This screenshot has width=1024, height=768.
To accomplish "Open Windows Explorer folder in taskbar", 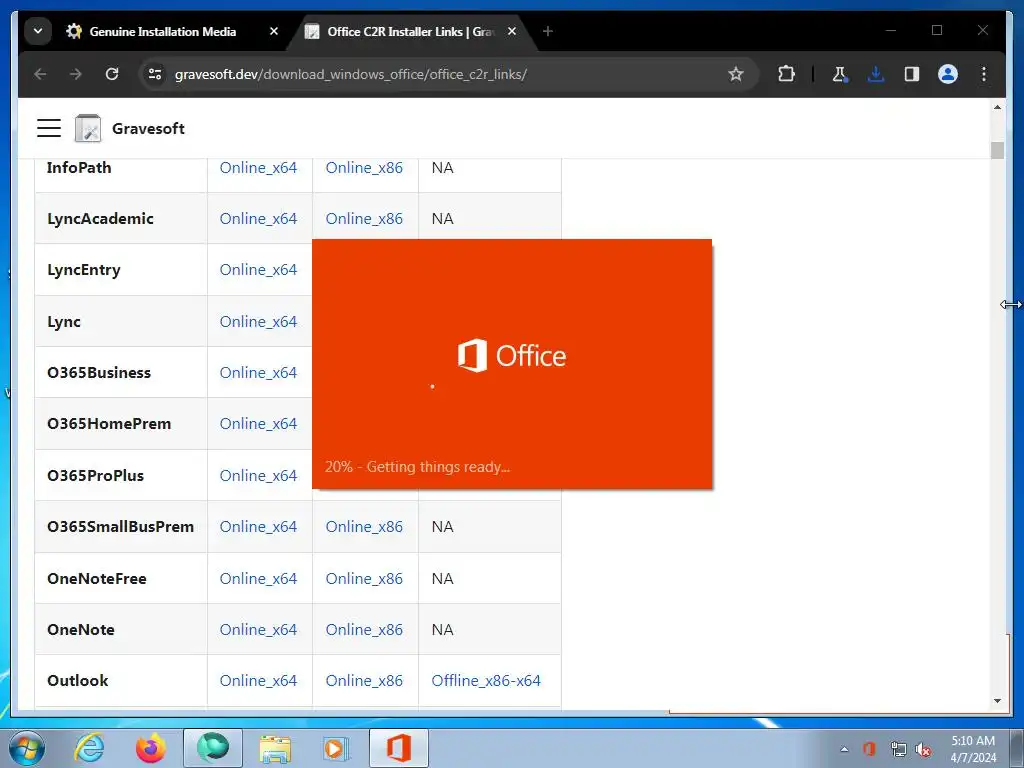I will (x=275, y=748).
